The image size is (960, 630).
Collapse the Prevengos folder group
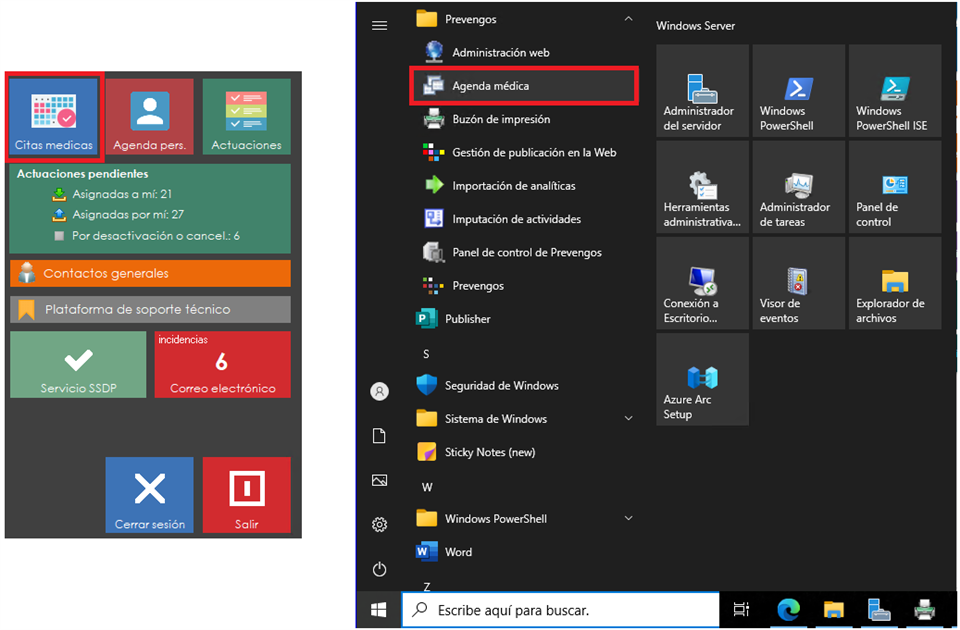pyautogui.click(x=628, y=19)
